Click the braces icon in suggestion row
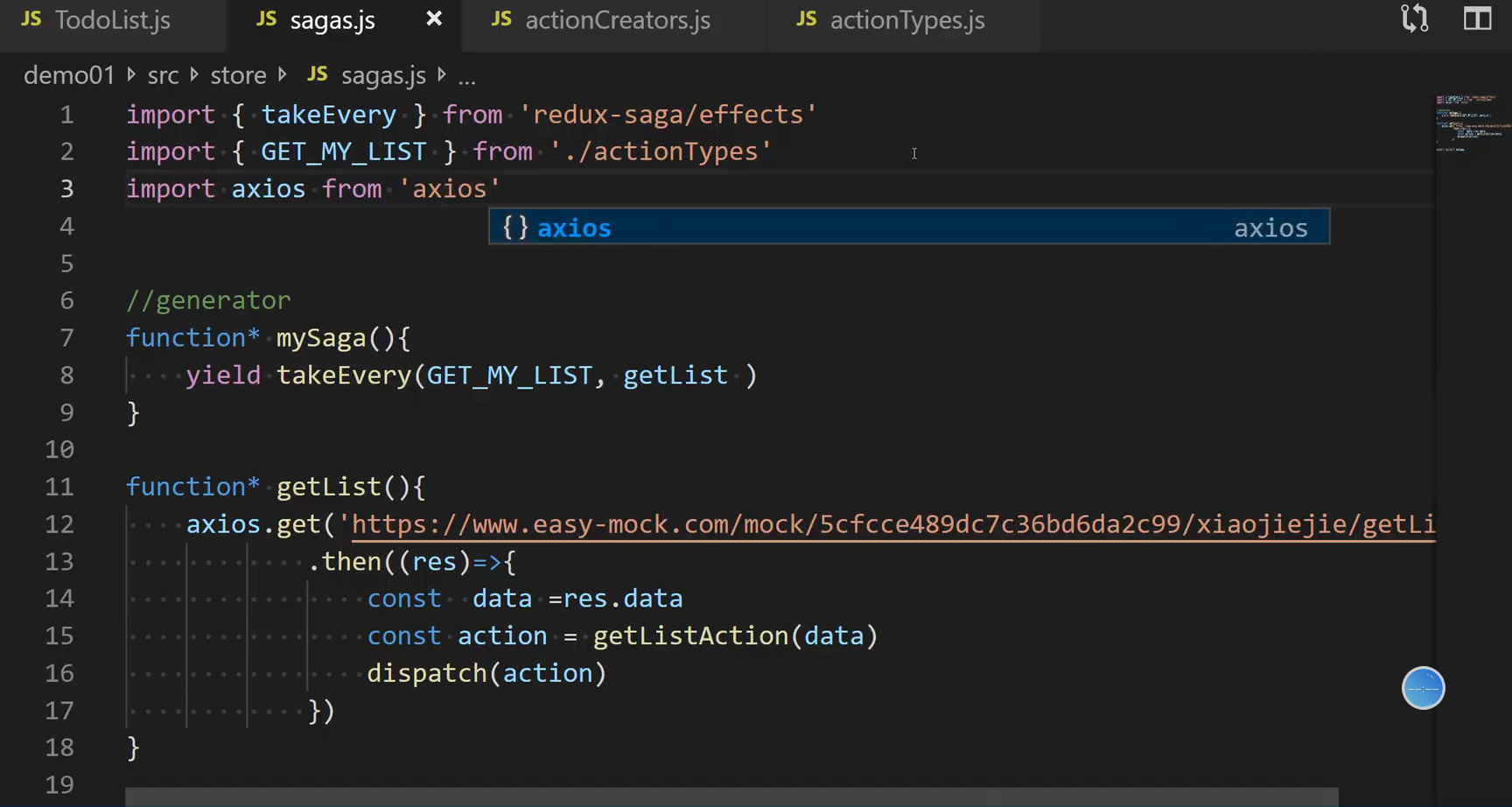 (515, 228)
